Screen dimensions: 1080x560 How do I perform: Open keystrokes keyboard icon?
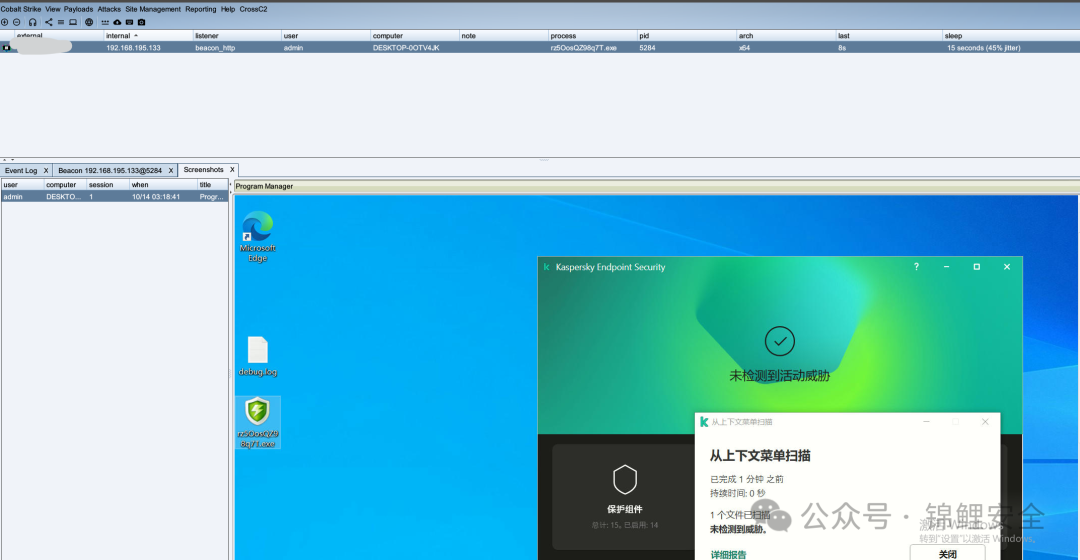click(129, 22)
